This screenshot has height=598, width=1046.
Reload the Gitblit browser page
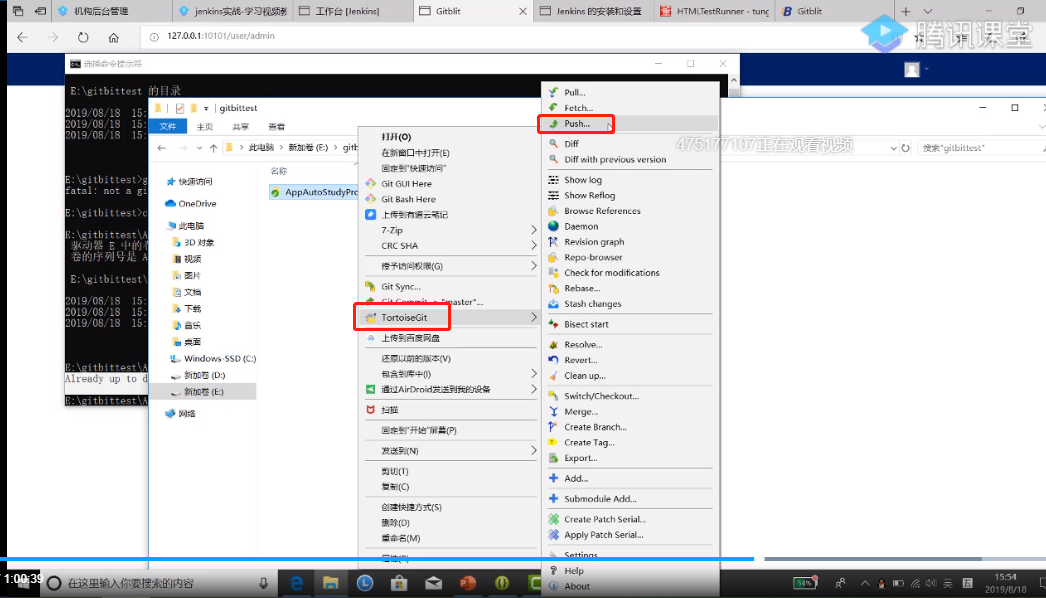tap(83, 37)
